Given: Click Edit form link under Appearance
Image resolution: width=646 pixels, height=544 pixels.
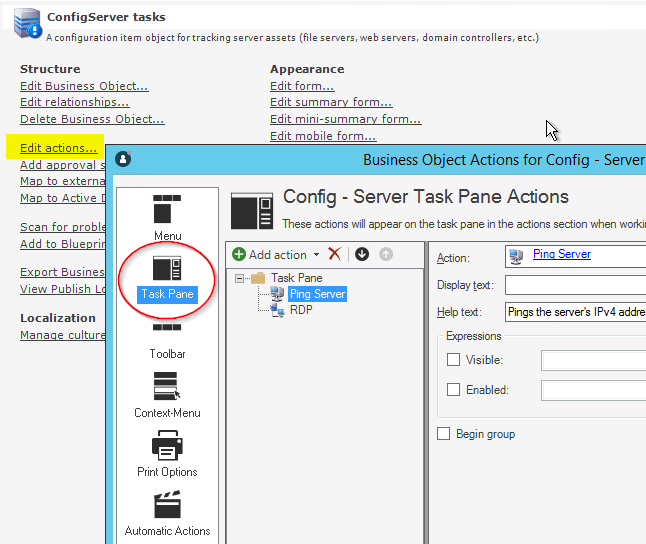Looking at the screenshot, I should coord(302,86).
